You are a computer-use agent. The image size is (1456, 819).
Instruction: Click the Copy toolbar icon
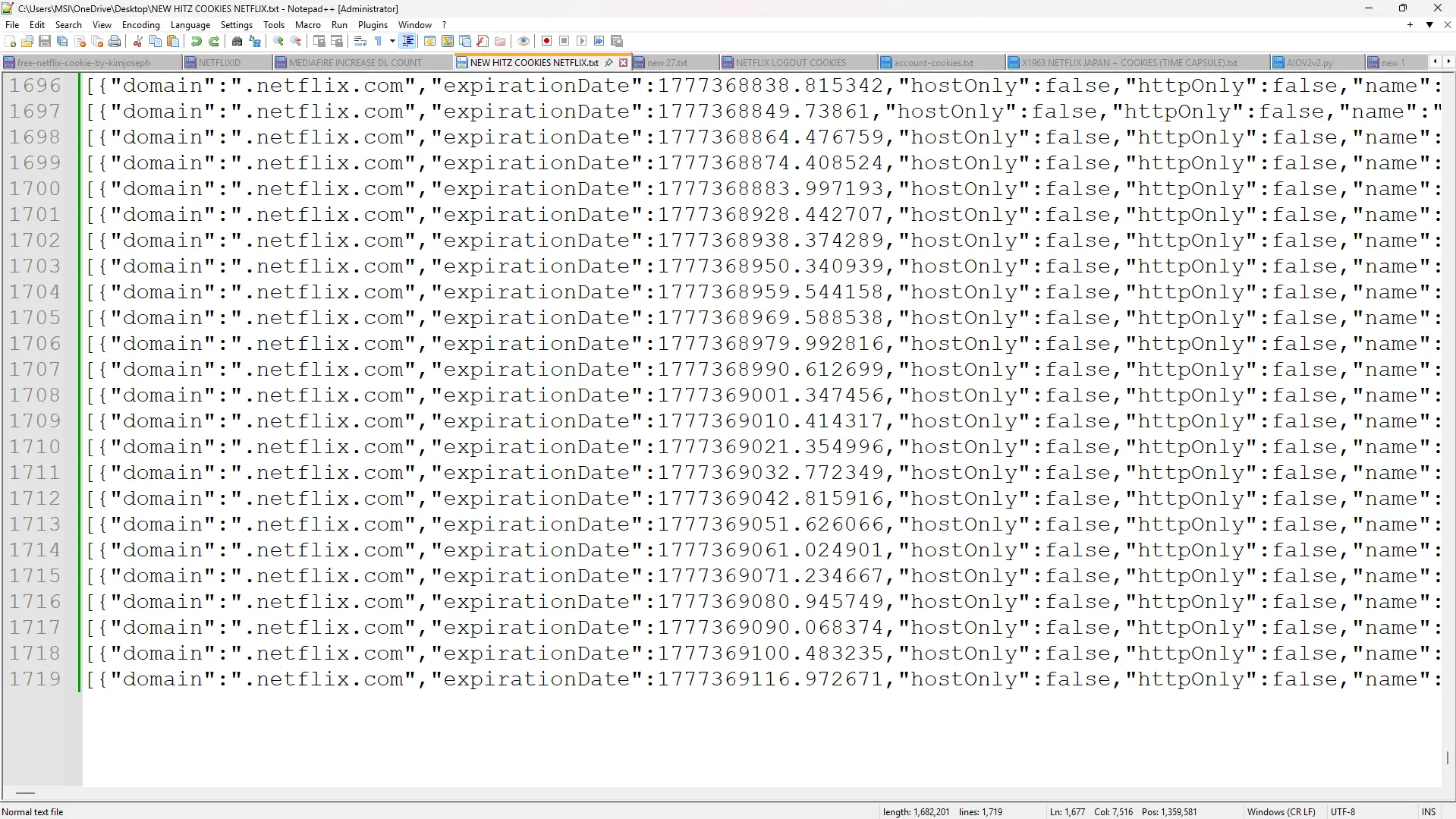coord(156,41)
